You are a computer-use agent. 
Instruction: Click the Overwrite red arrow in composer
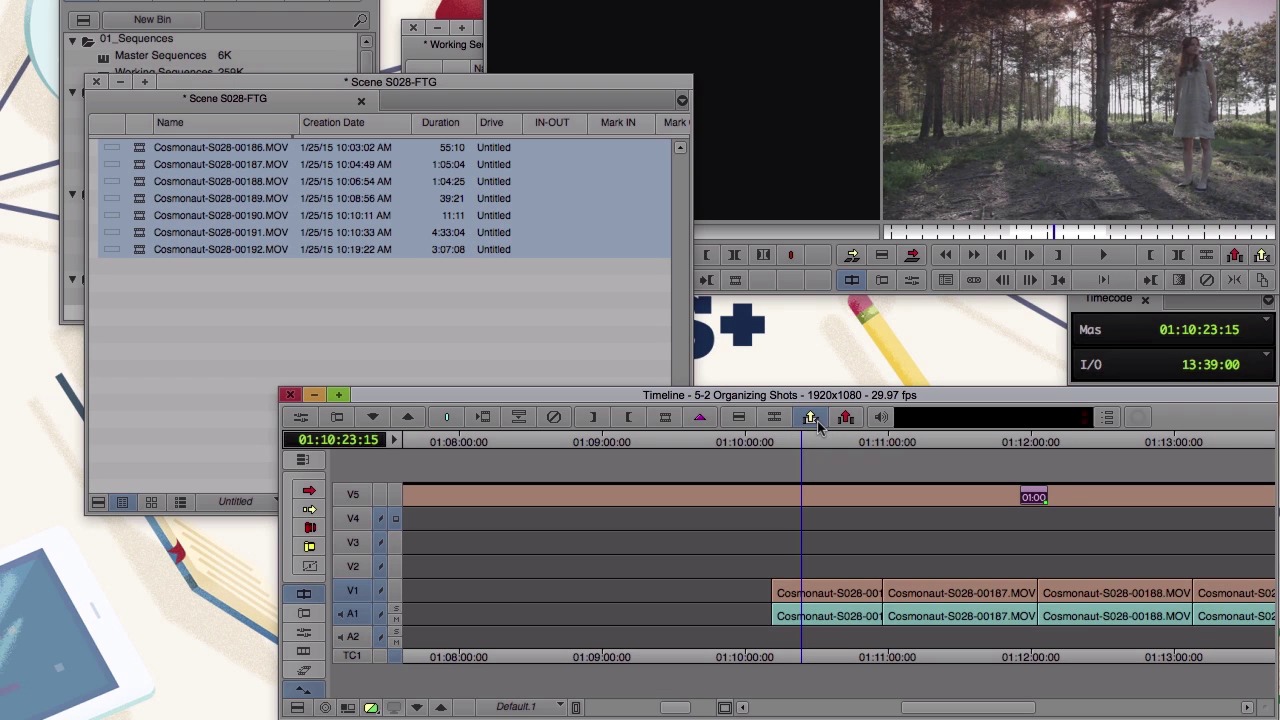click(912, 256)
